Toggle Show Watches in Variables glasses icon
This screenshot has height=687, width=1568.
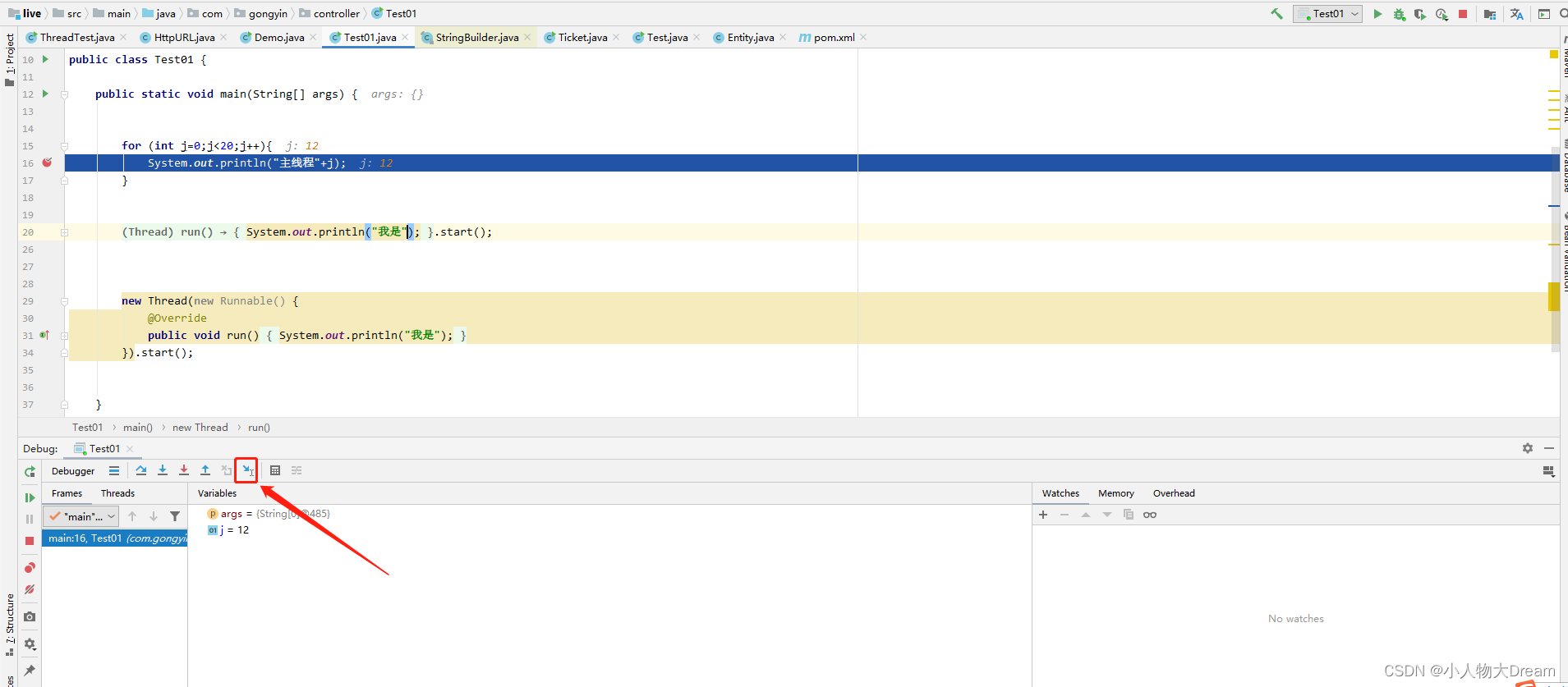1150,515
